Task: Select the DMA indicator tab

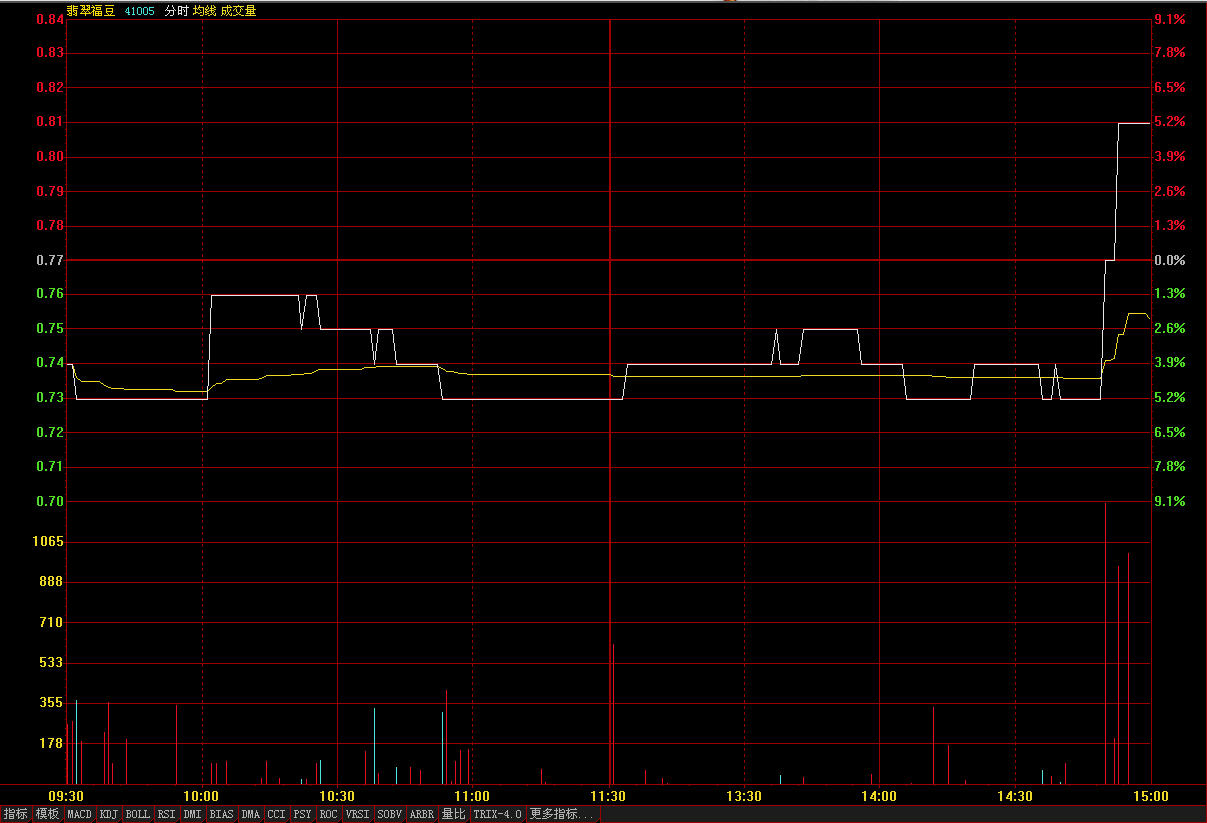Action: coord(250,814)
